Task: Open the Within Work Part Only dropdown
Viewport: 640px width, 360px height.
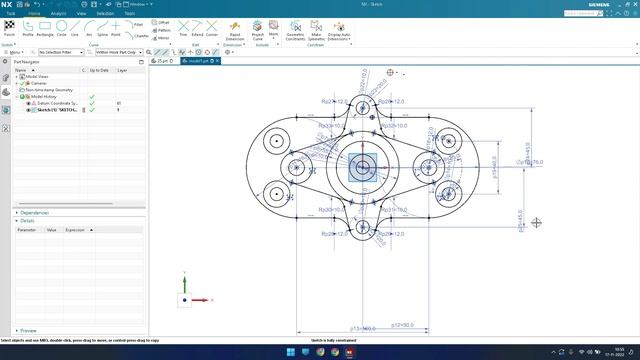Action: [119, 52]
